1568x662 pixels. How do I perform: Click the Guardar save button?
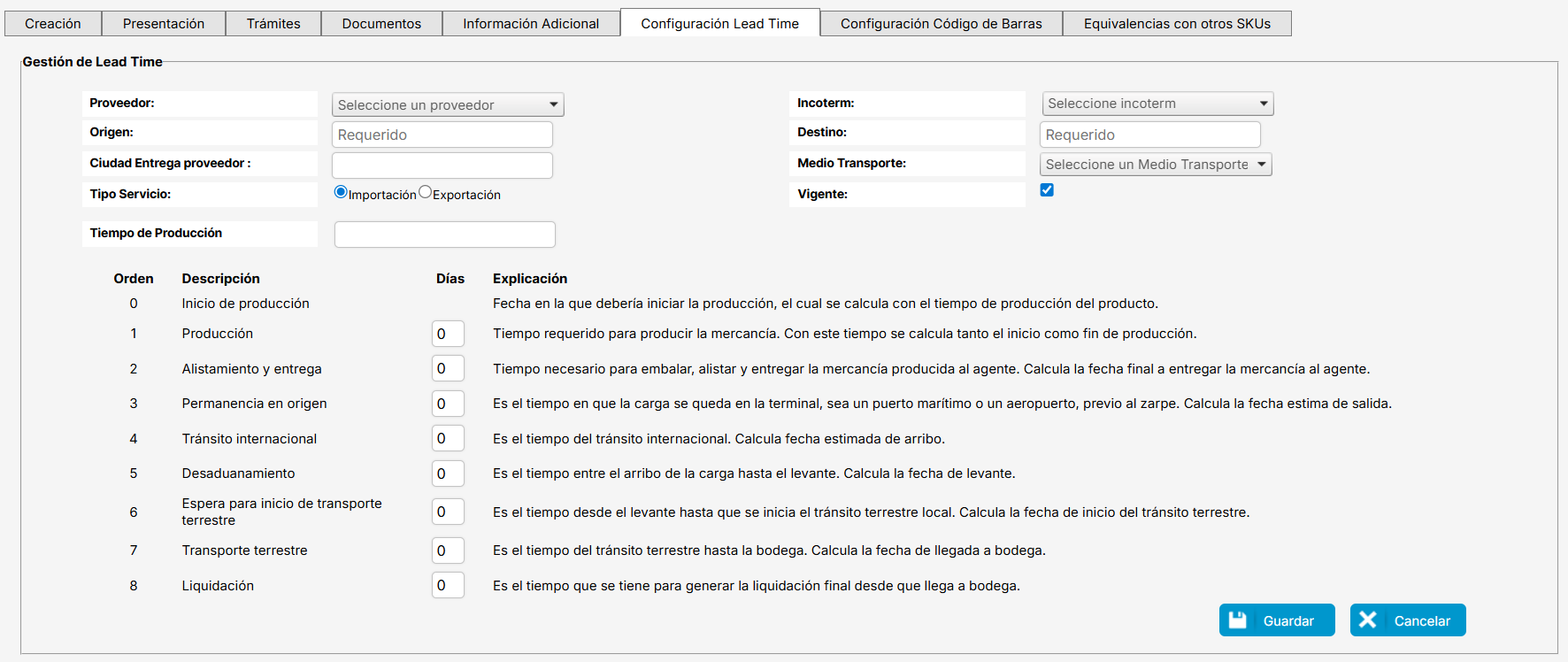tap(1276, 620)
